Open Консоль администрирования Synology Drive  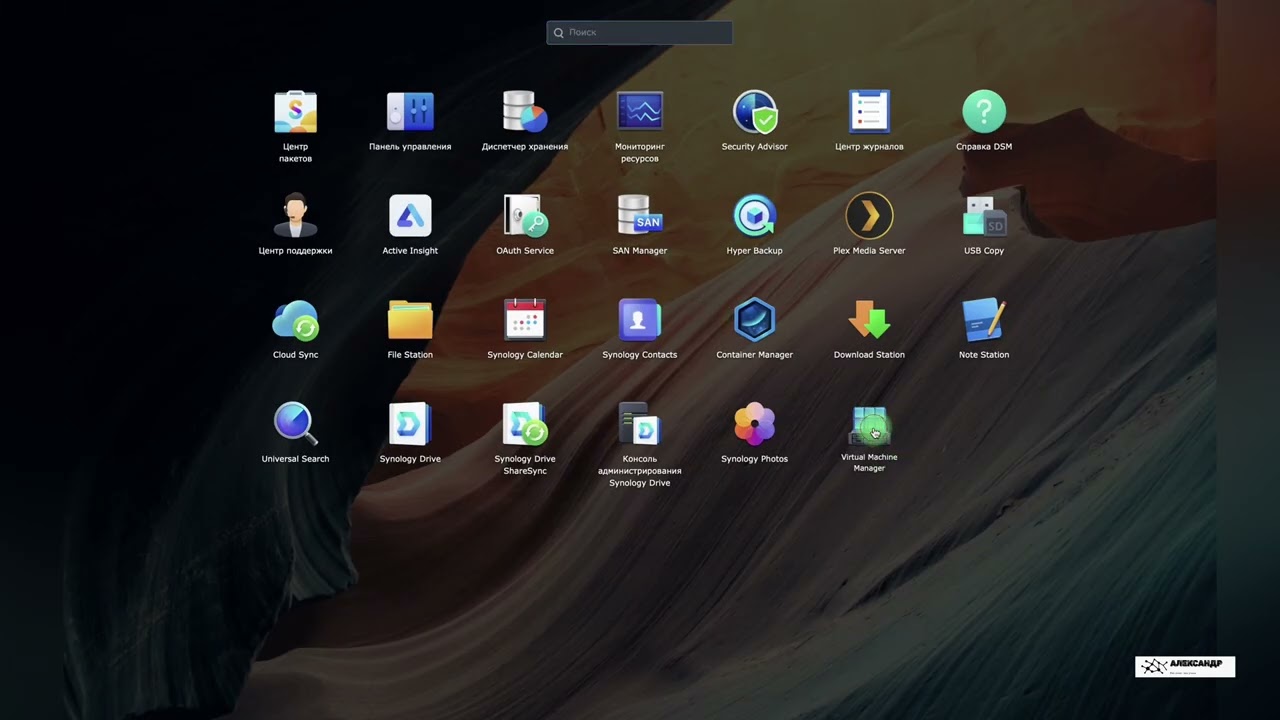(x=640, y=424)
